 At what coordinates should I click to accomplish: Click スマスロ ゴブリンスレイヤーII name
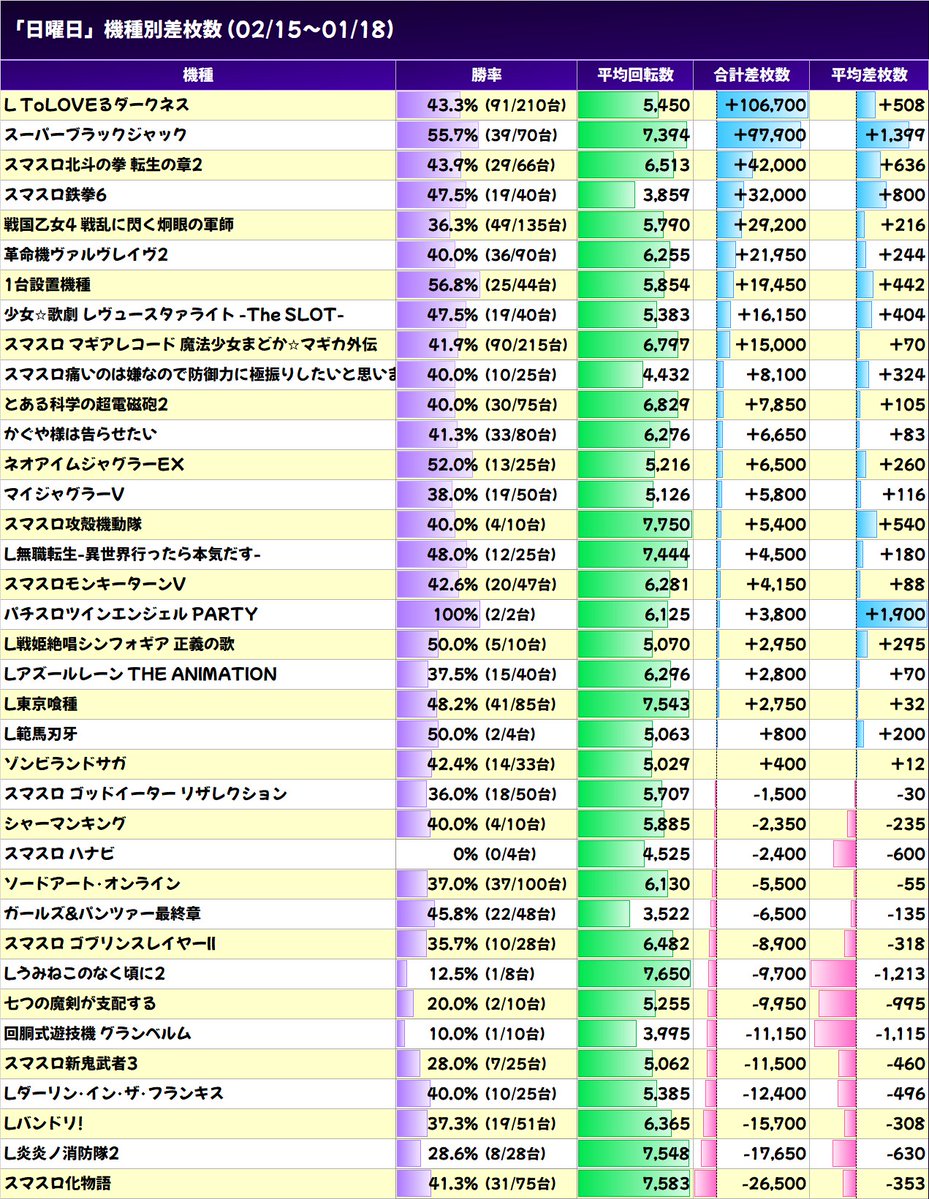(x=109, y=944)
